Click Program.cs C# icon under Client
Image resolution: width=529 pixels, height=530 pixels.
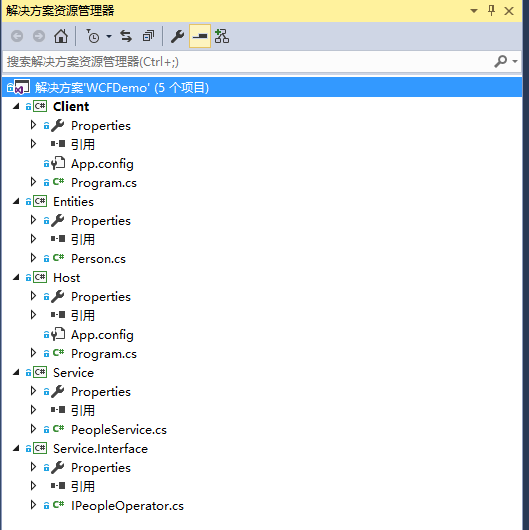[58, 182]
